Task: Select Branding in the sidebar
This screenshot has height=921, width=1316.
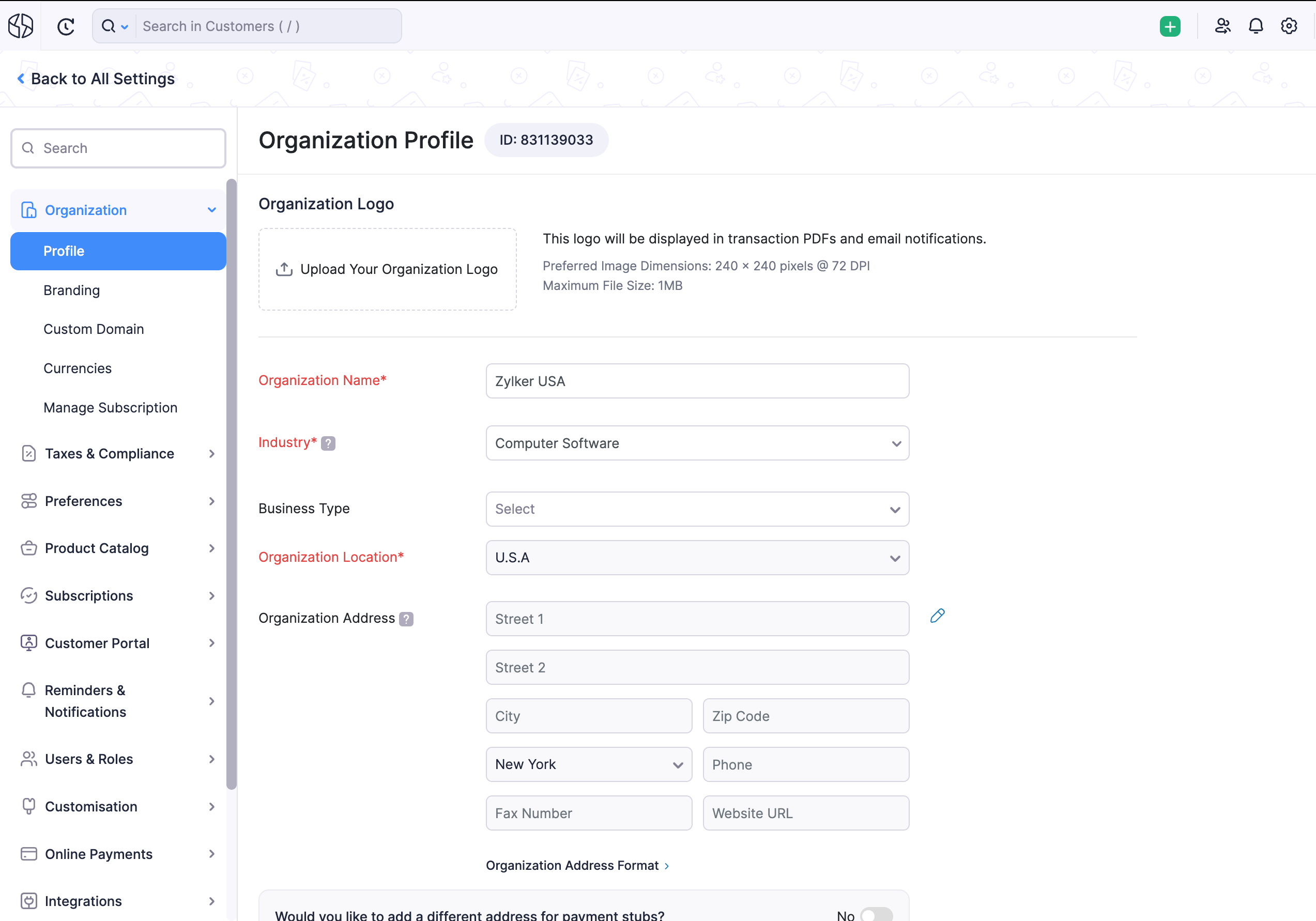Action: [72, 290]
